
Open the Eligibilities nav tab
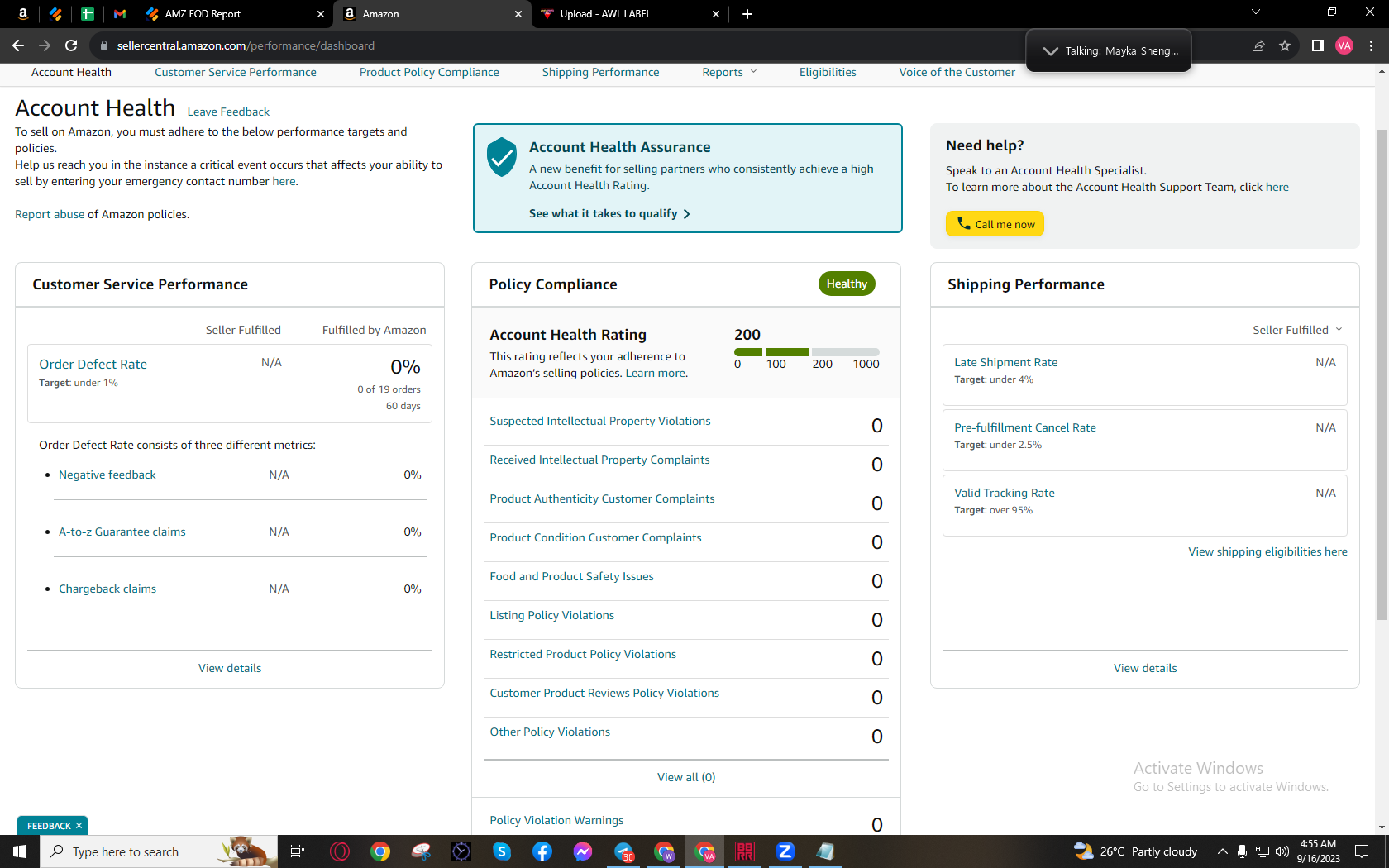pyautogui.click(x=828, y=73)
